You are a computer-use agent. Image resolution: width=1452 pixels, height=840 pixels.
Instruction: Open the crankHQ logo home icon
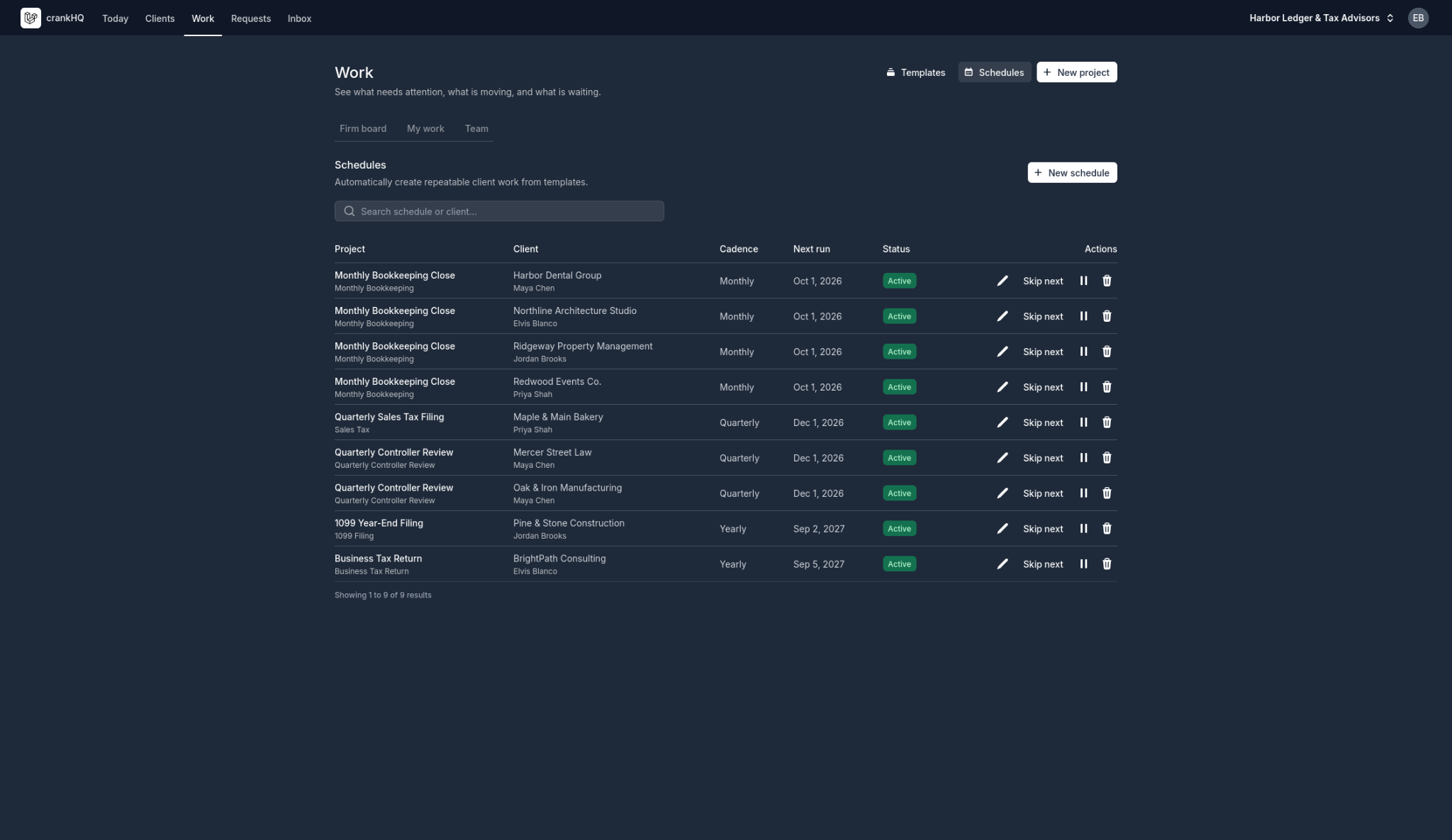point(30,18)
